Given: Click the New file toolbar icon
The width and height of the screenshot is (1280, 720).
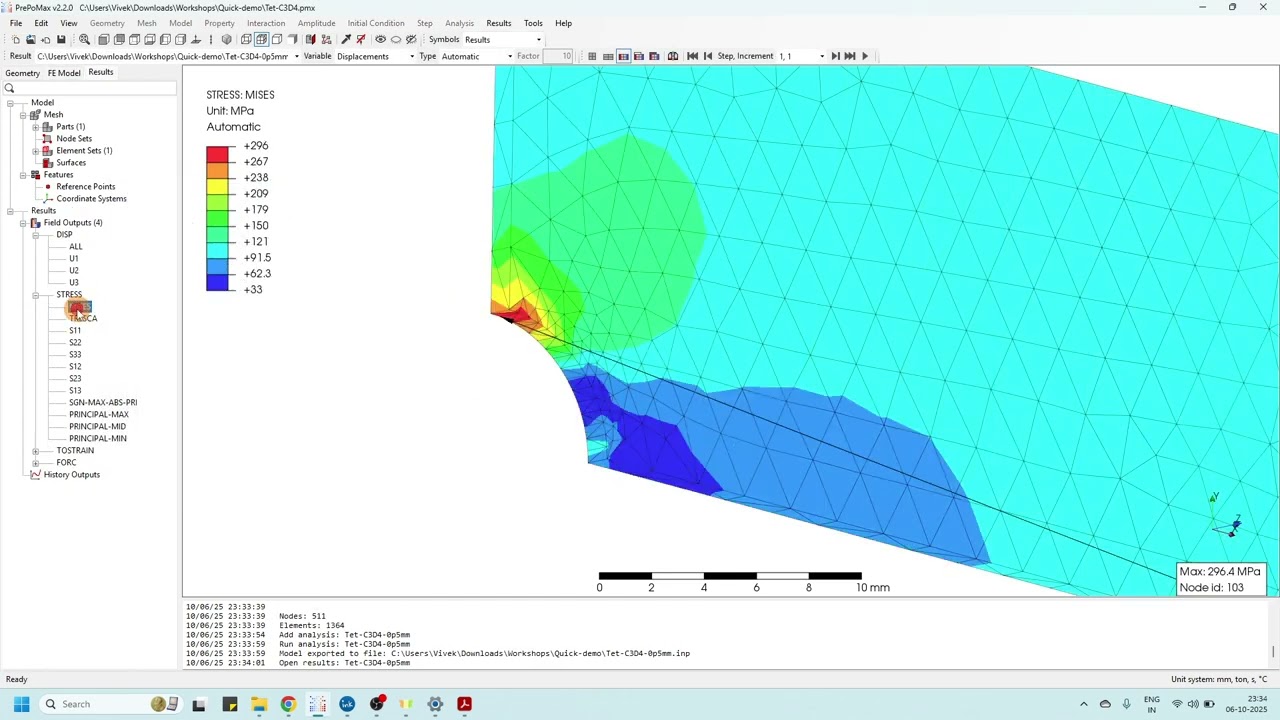Looking at the screenshot, I should point(15,40).
